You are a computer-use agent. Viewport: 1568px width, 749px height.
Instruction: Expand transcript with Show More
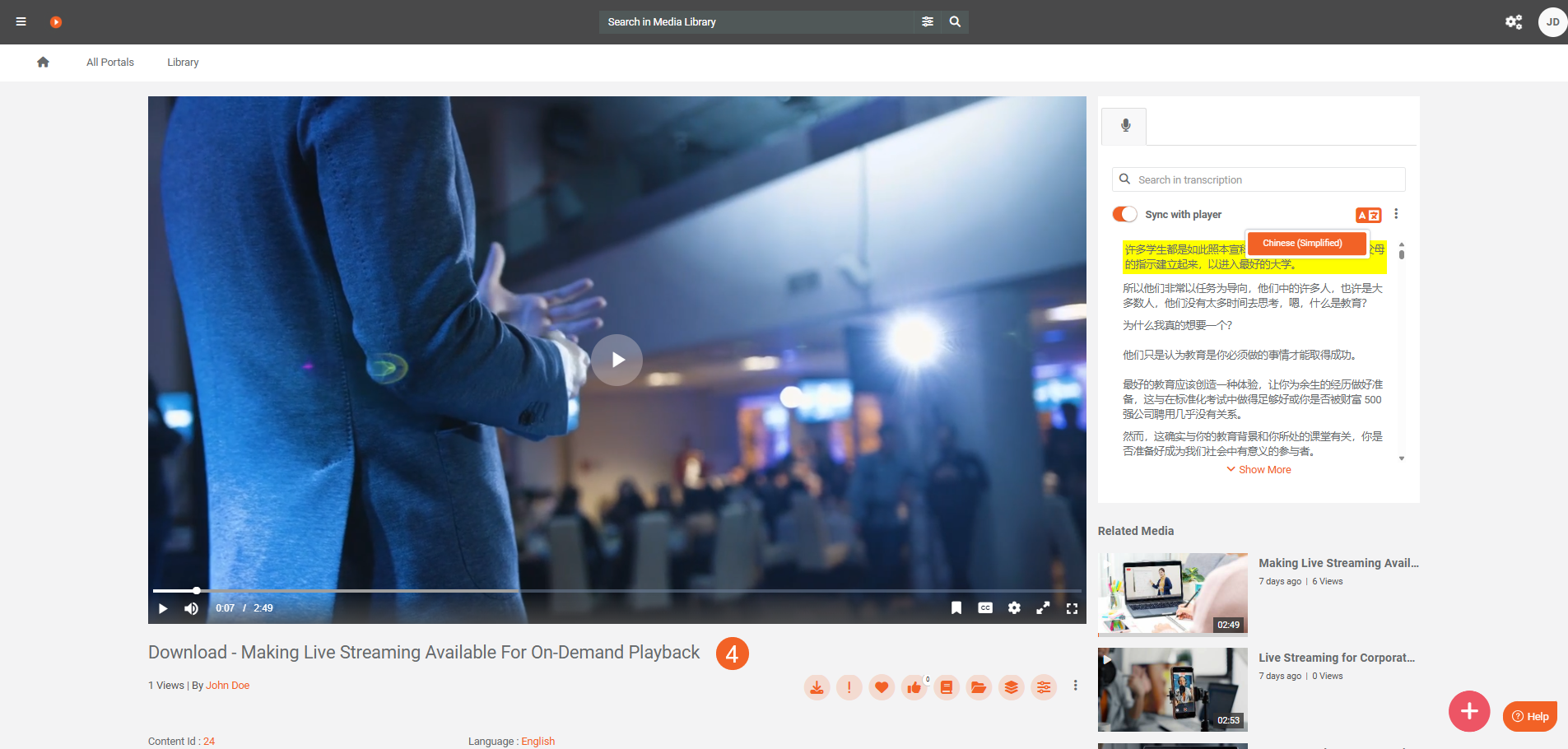click(x=1259, y=470)
